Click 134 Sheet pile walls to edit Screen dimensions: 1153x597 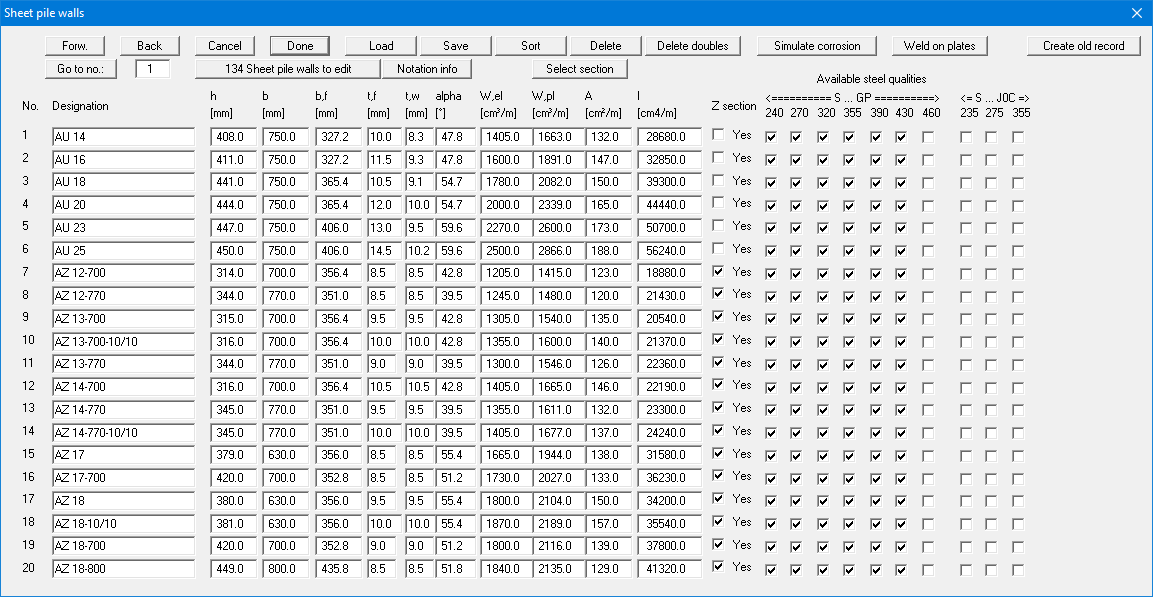(x=288, y=69)
